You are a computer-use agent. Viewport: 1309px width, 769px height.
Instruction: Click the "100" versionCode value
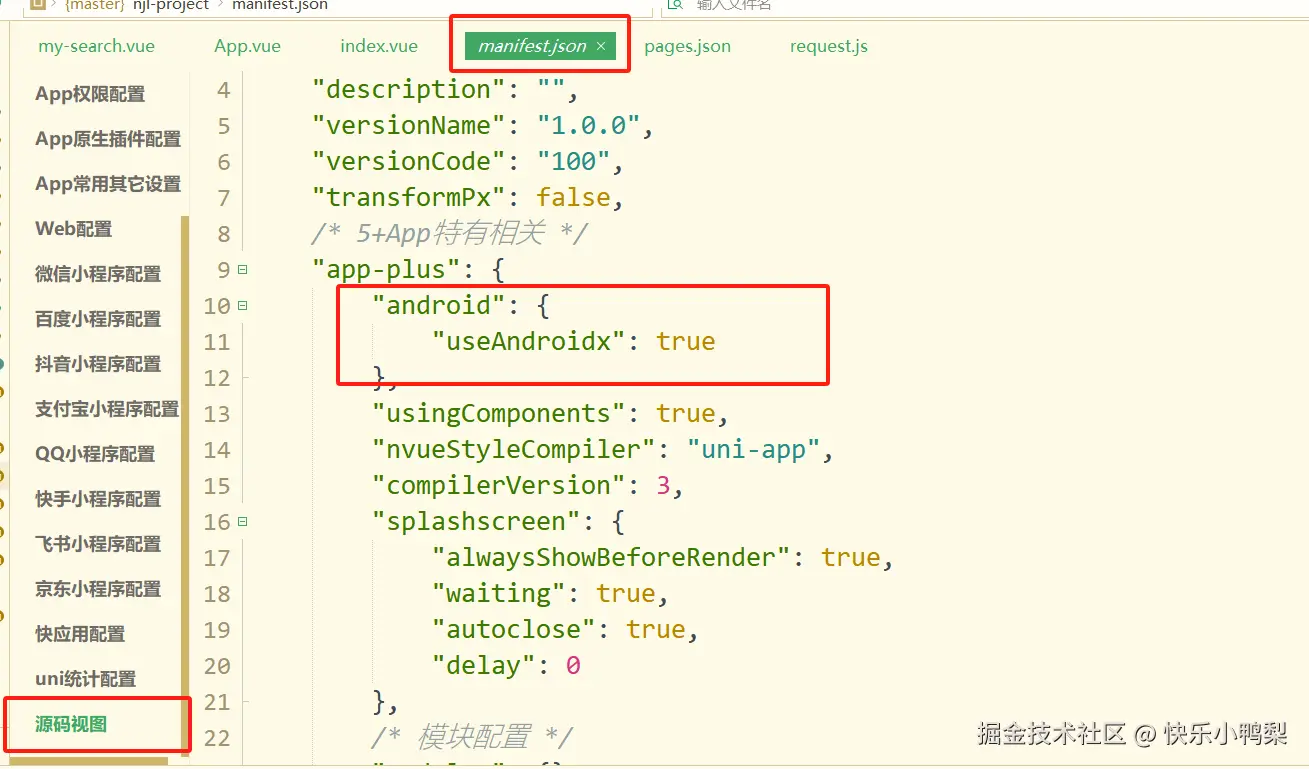coord(573,162)
